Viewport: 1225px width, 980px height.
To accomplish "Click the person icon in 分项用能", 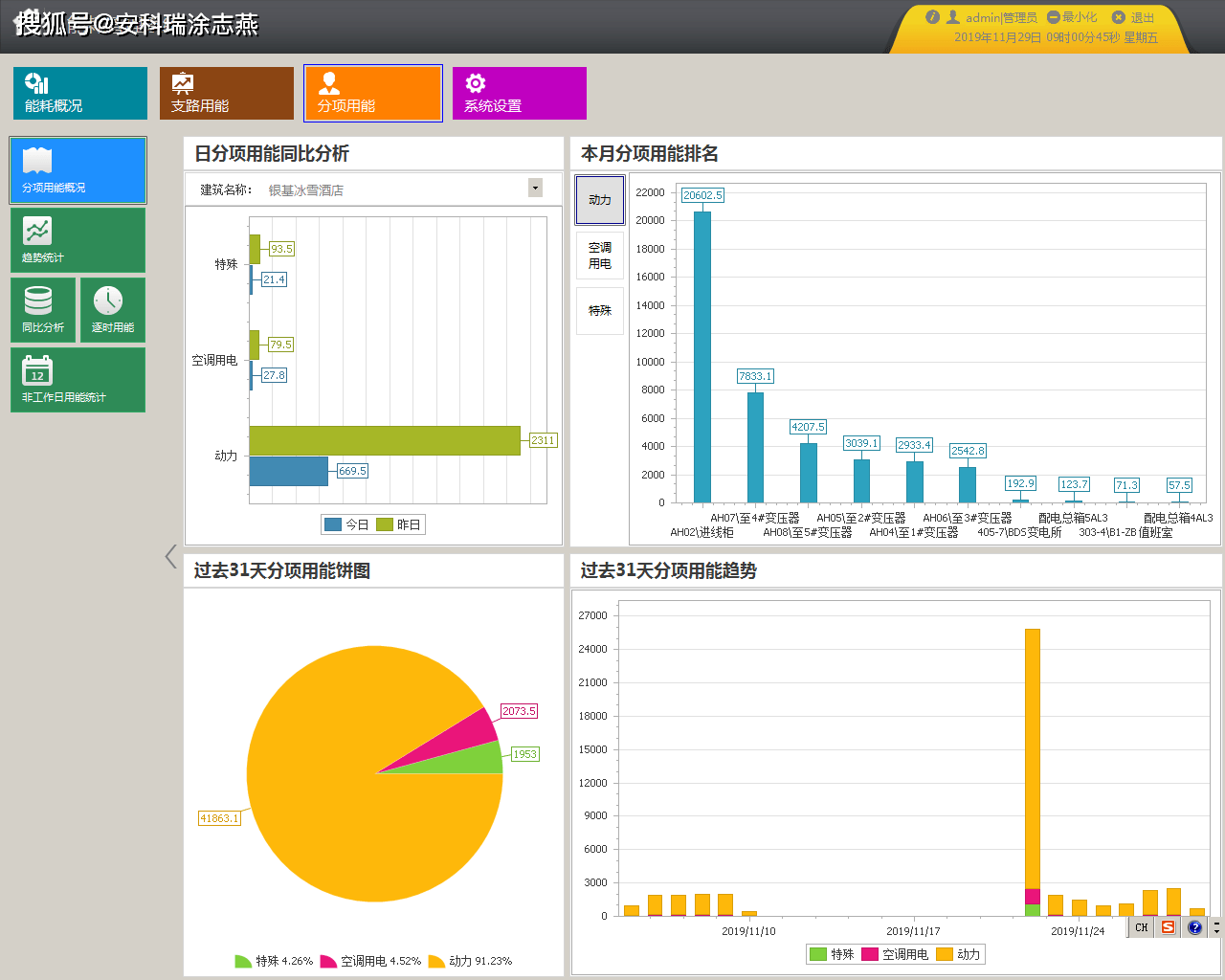I will [329, 83].
